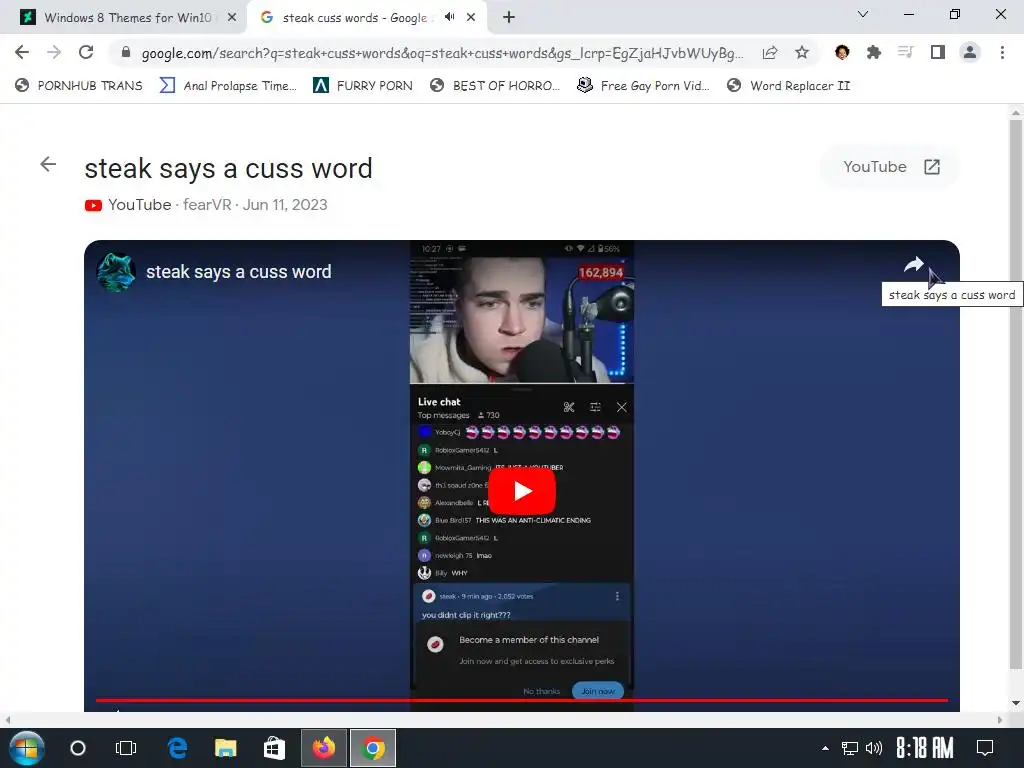Click the Chrome taskbar icon
Image resolution: width=1024 pixels, height=768 pixels.
coord(373,748)
